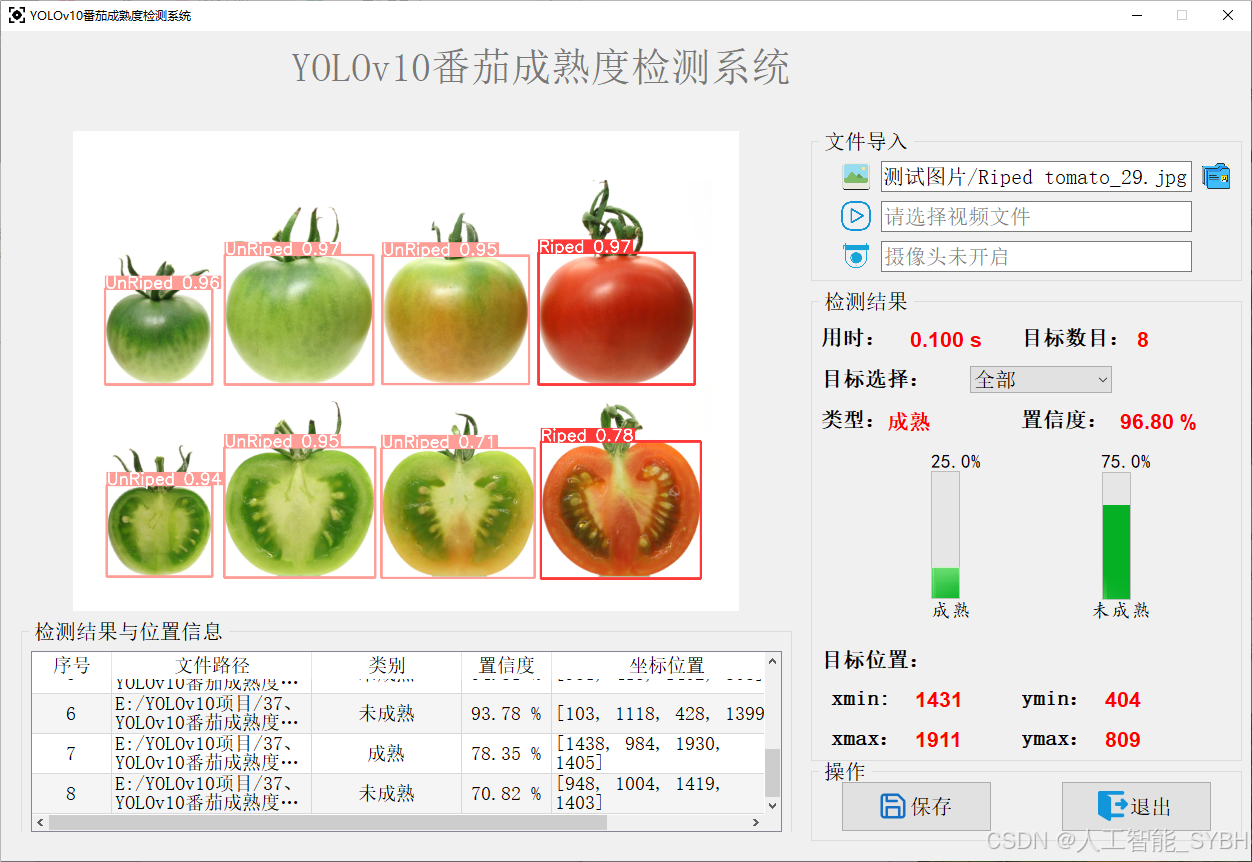Click the UnRiped 0.97 whole green tomato
This screenshot has height=862, width=1252.
click(x=299, y=319)
